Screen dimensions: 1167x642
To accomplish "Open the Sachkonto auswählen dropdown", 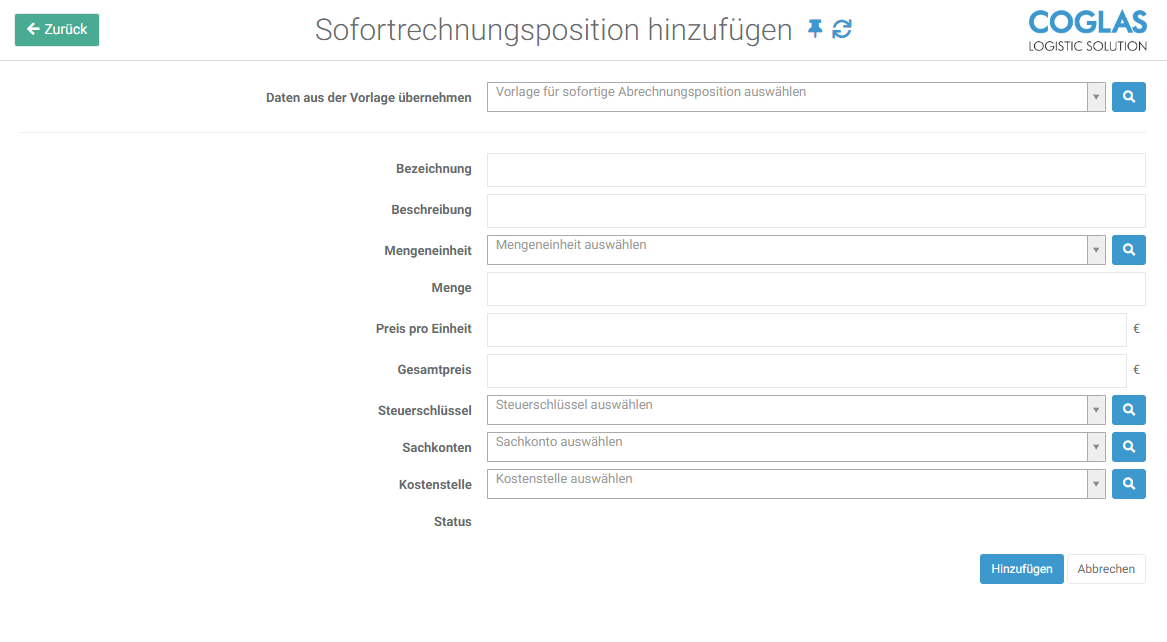I will [x=786, y=447].
